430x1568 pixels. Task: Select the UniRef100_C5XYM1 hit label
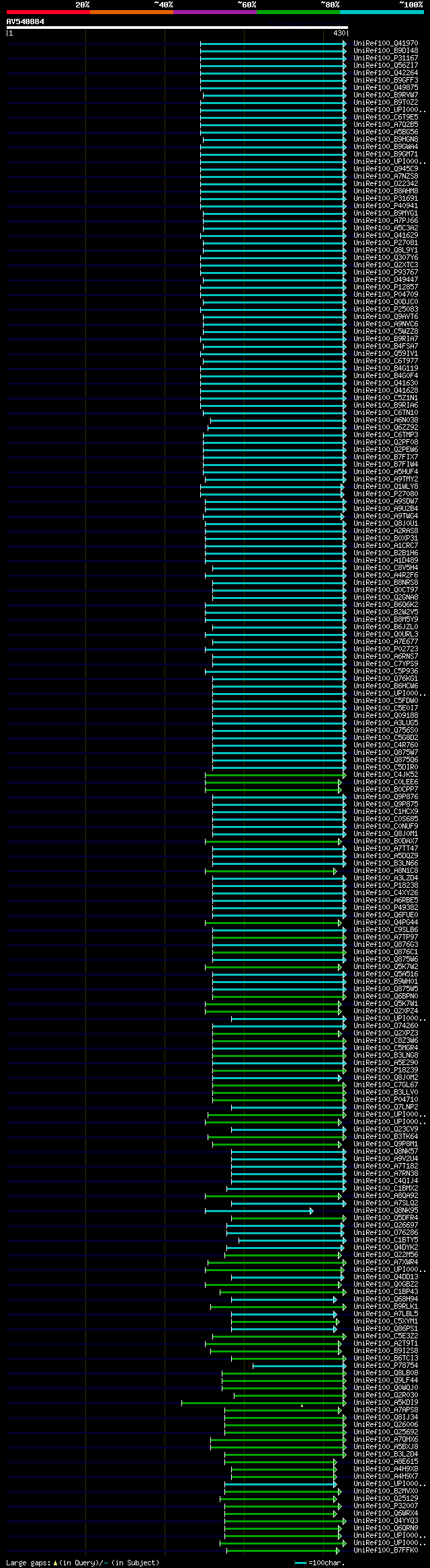coord(386,1322)
